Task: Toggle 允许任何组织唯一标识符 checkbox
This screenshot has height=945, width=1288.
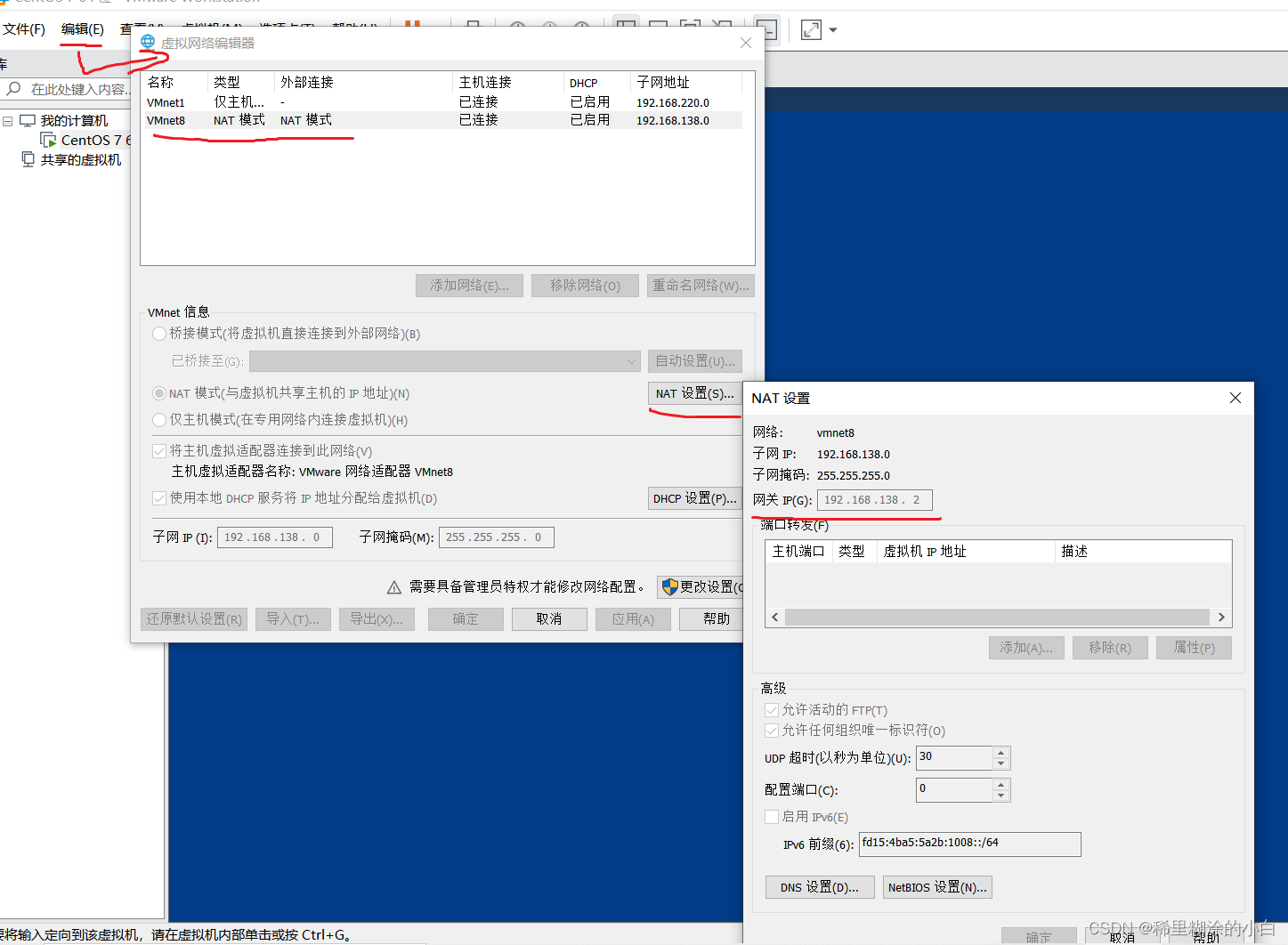Action: pyautogui.click(x=772, y=731)
